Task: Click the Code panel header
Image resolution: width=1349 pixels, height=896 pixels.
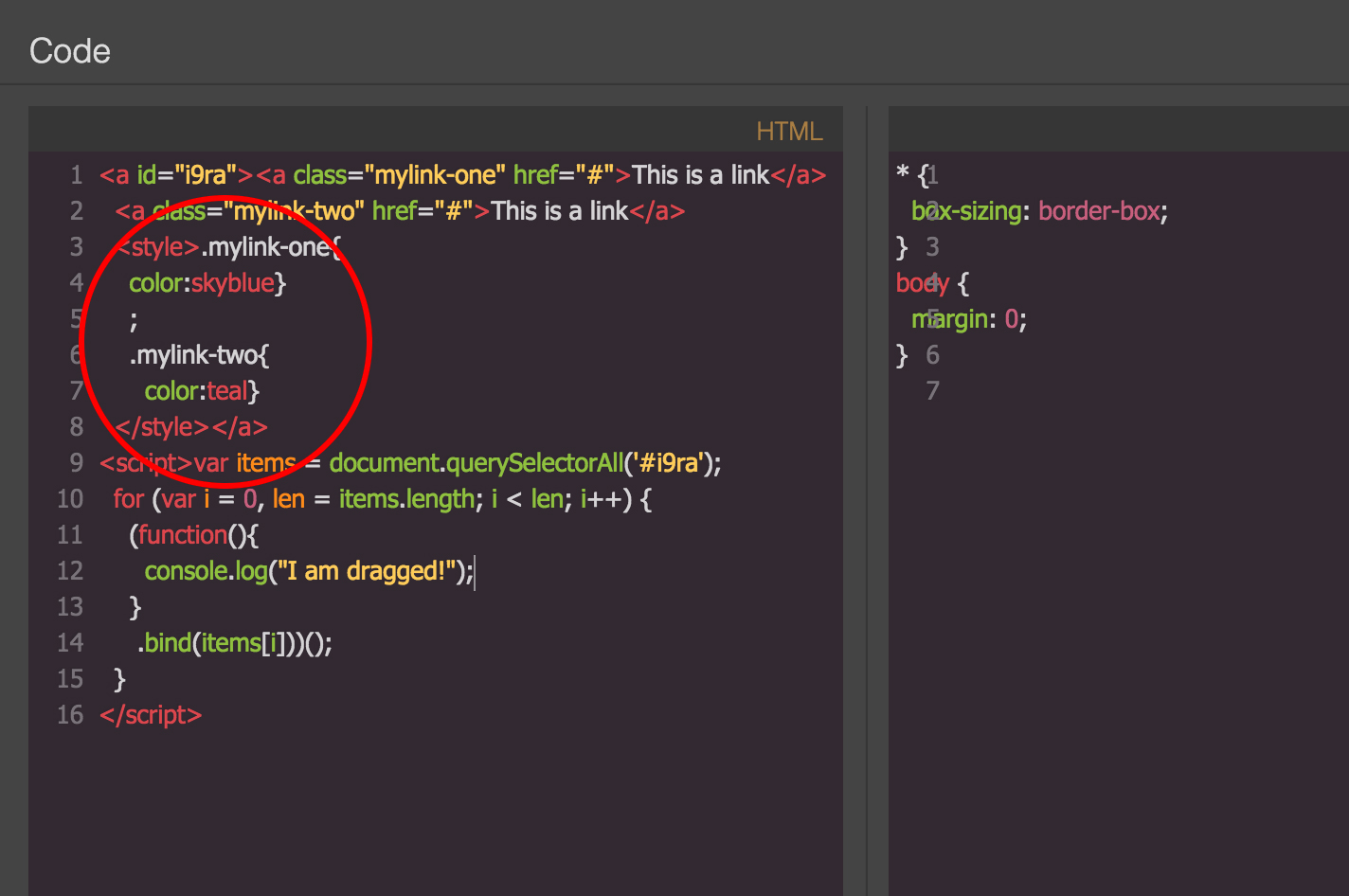Action: [x=69, y=51]
